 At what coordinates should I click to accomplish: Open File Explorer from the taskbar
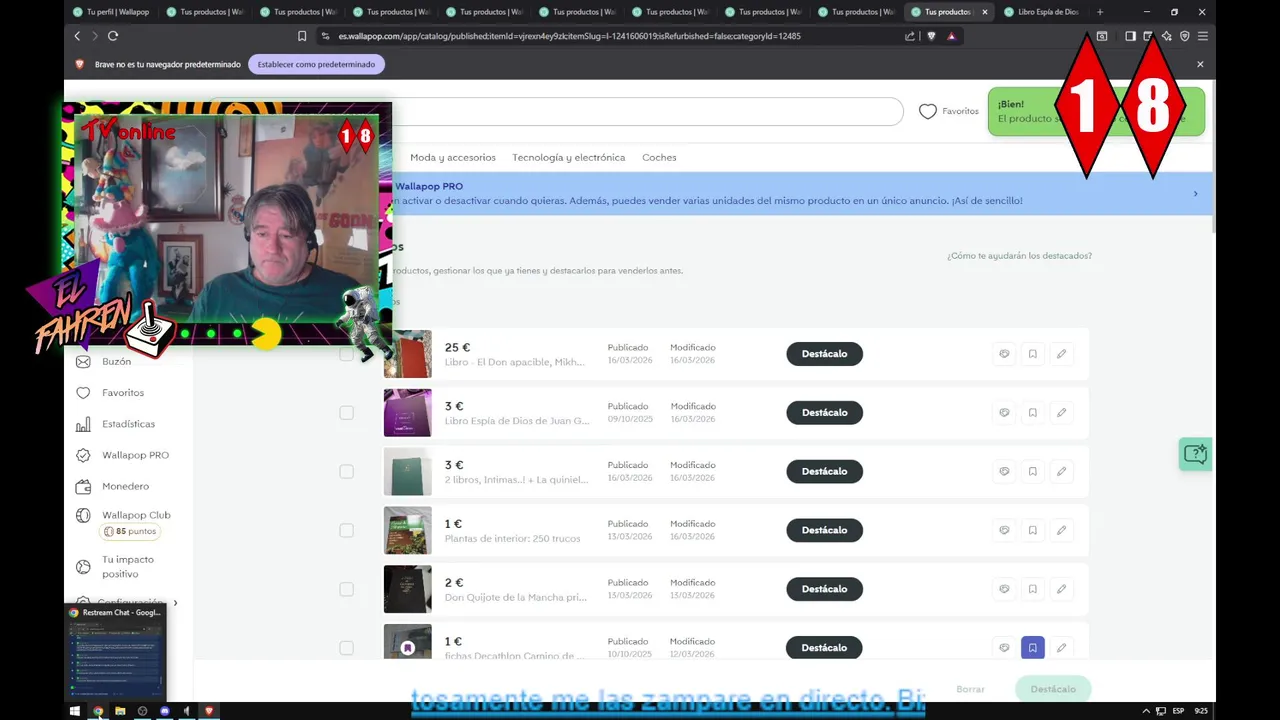pos(120,711)
